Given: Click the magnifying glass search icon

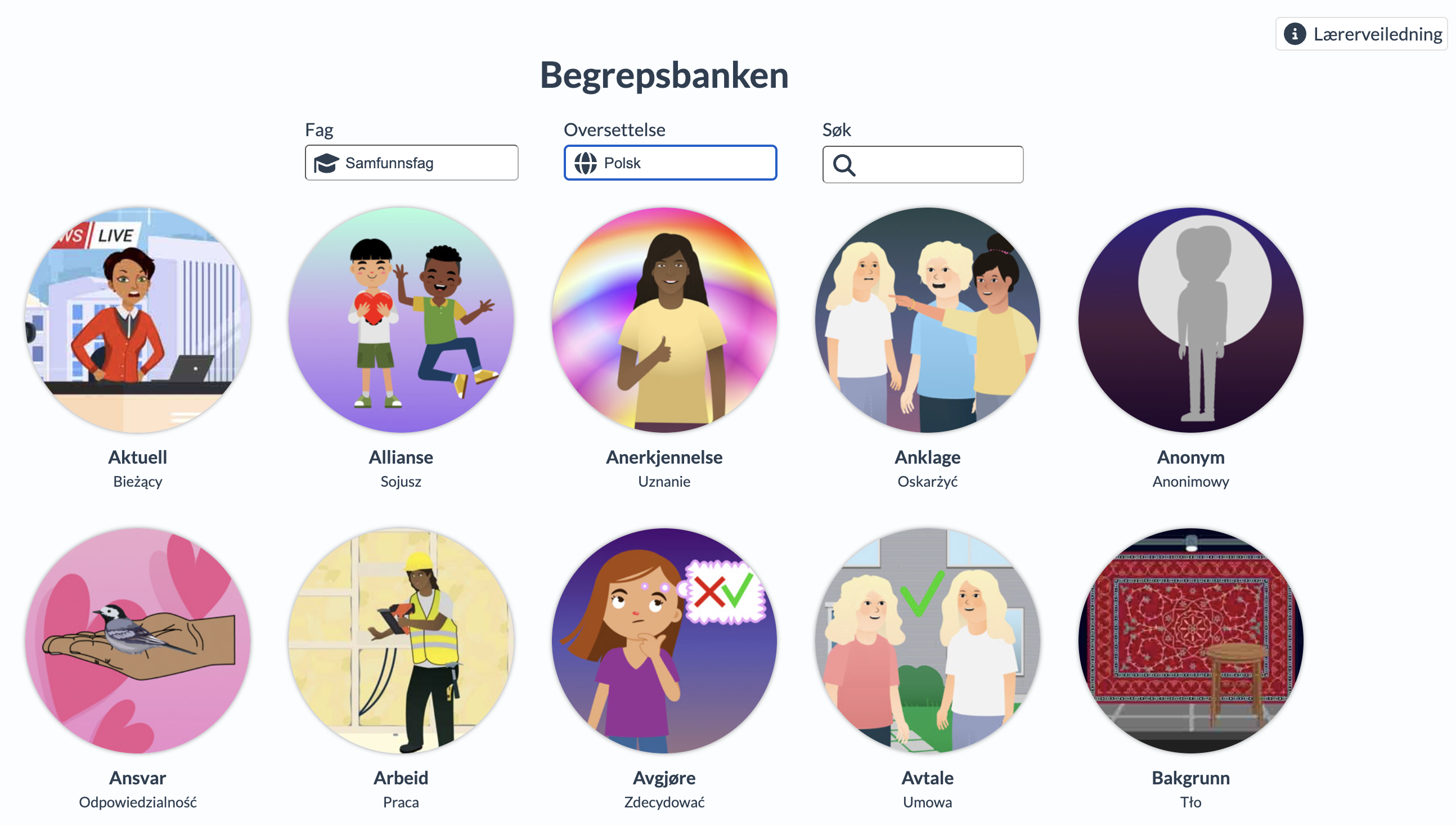Looking at the screenshot, I should (844, 165).
